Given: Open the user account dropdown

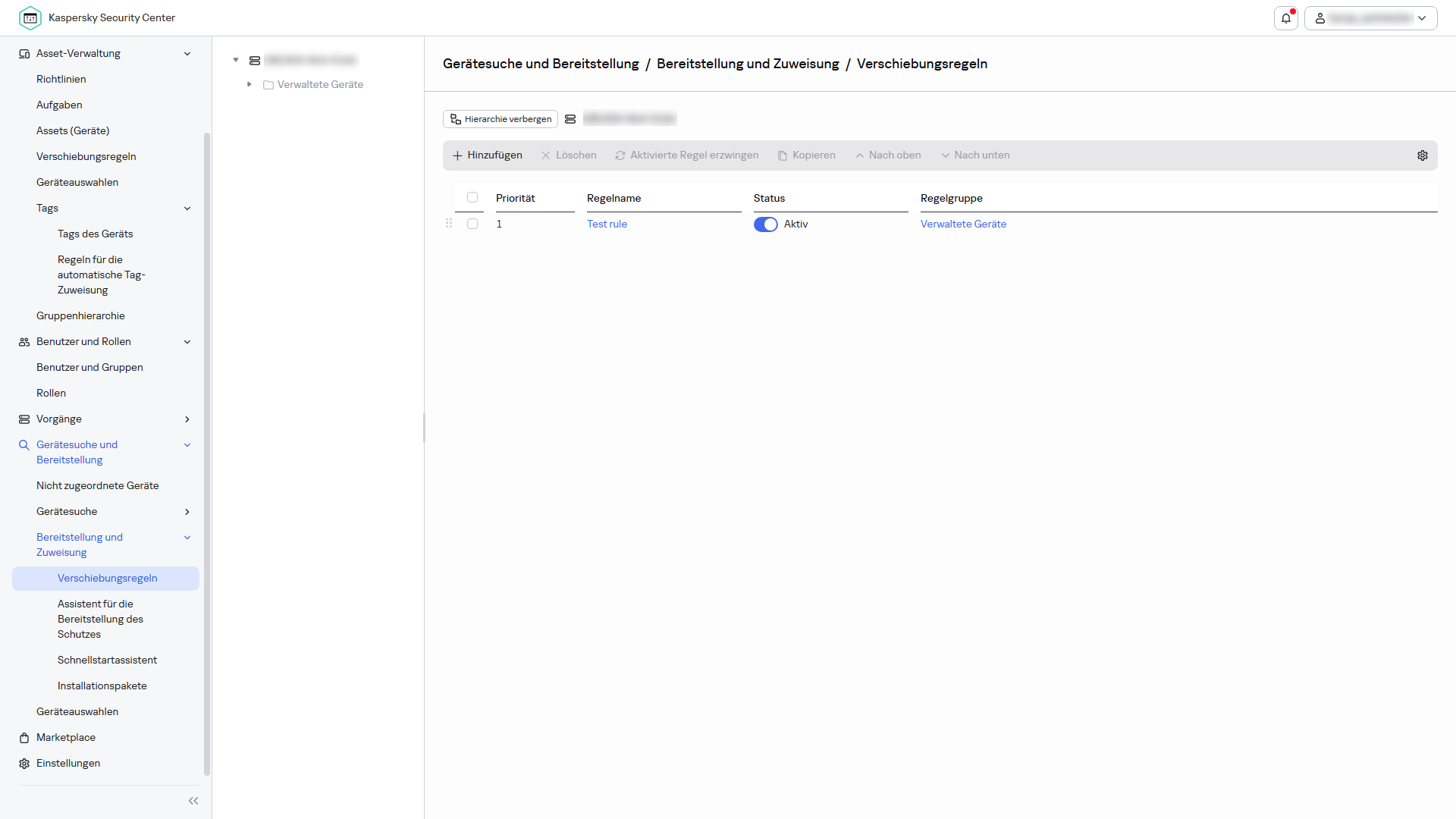Looking at the screenshot, I should point(1370,18).
